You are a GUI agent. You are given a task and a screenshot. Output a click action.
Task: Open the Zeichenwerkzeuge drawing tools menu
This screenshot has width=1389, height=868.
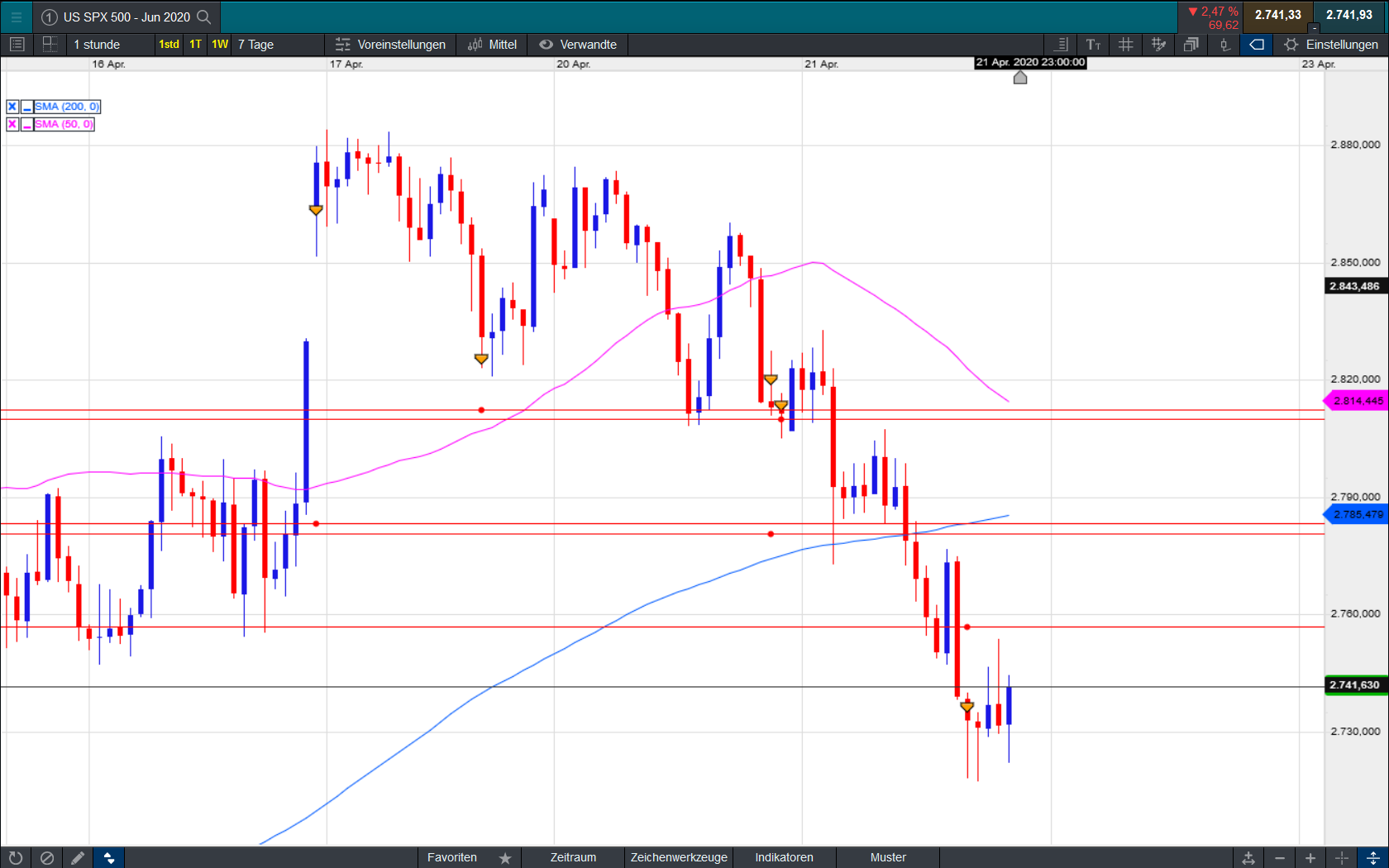[x=679, y=857]
